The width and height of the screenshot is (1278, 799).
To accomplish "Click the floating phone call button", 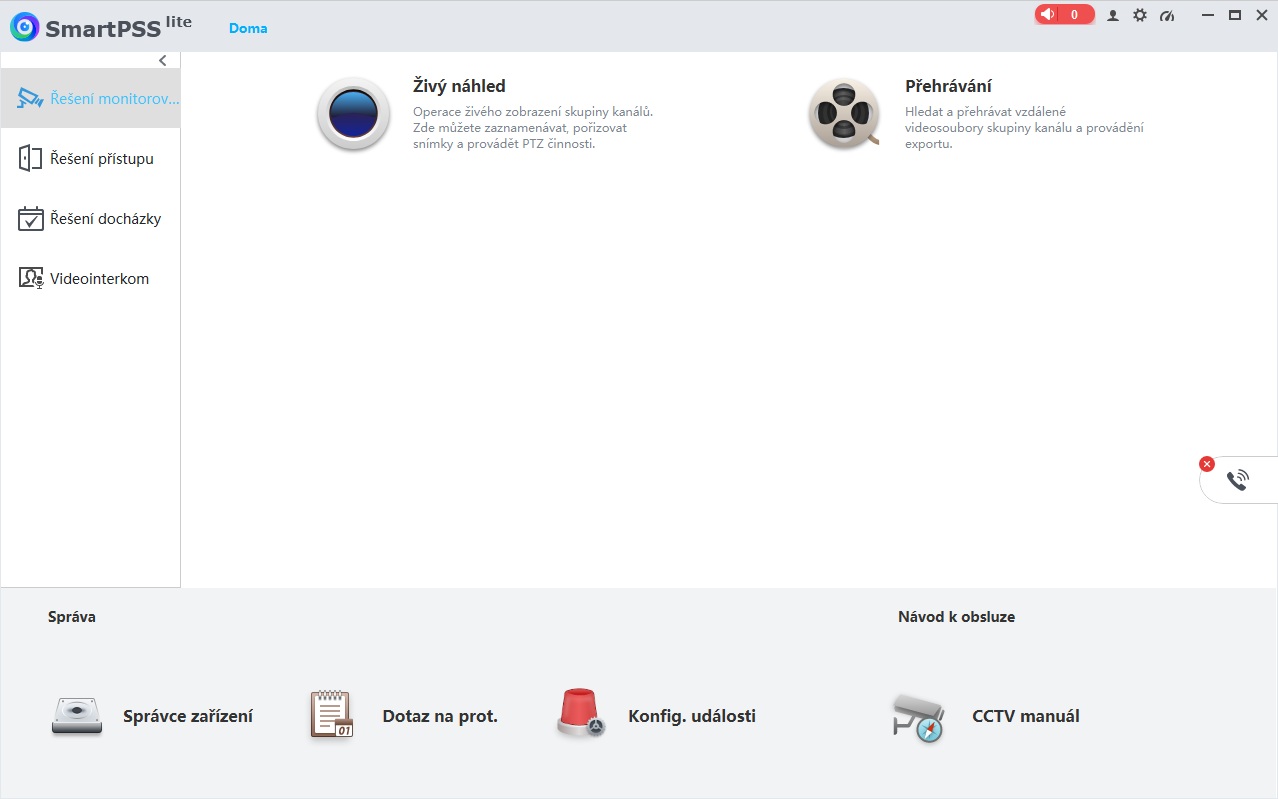I will point(1237,480).
